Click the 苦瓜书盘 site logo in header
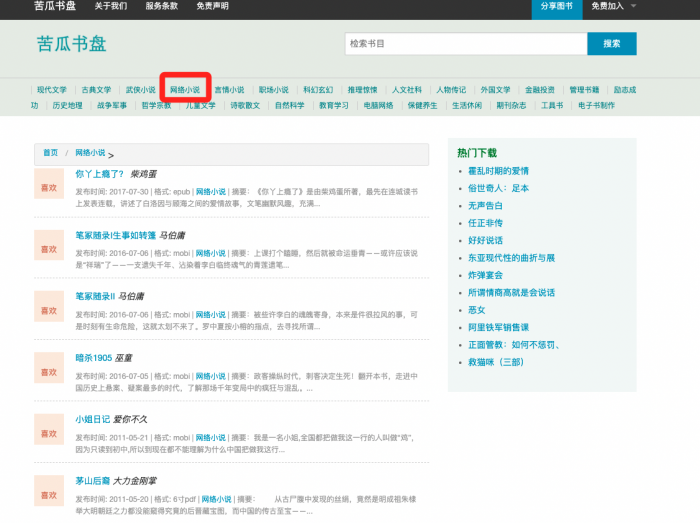Screen dimensions: 700x523 point(71,44)
